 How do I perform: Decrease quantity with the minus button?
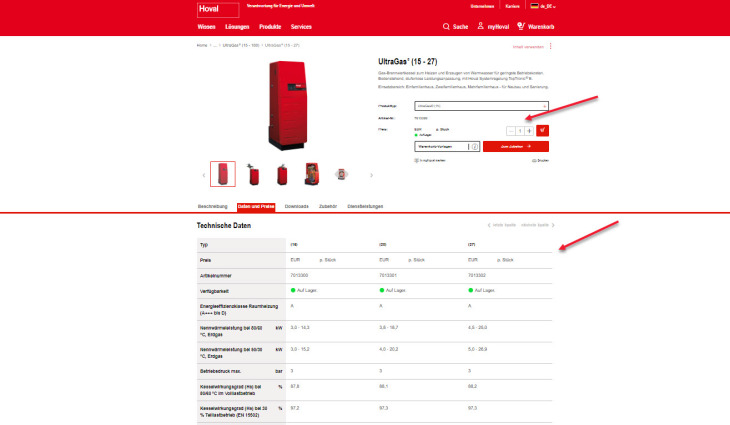click(511, 131)
